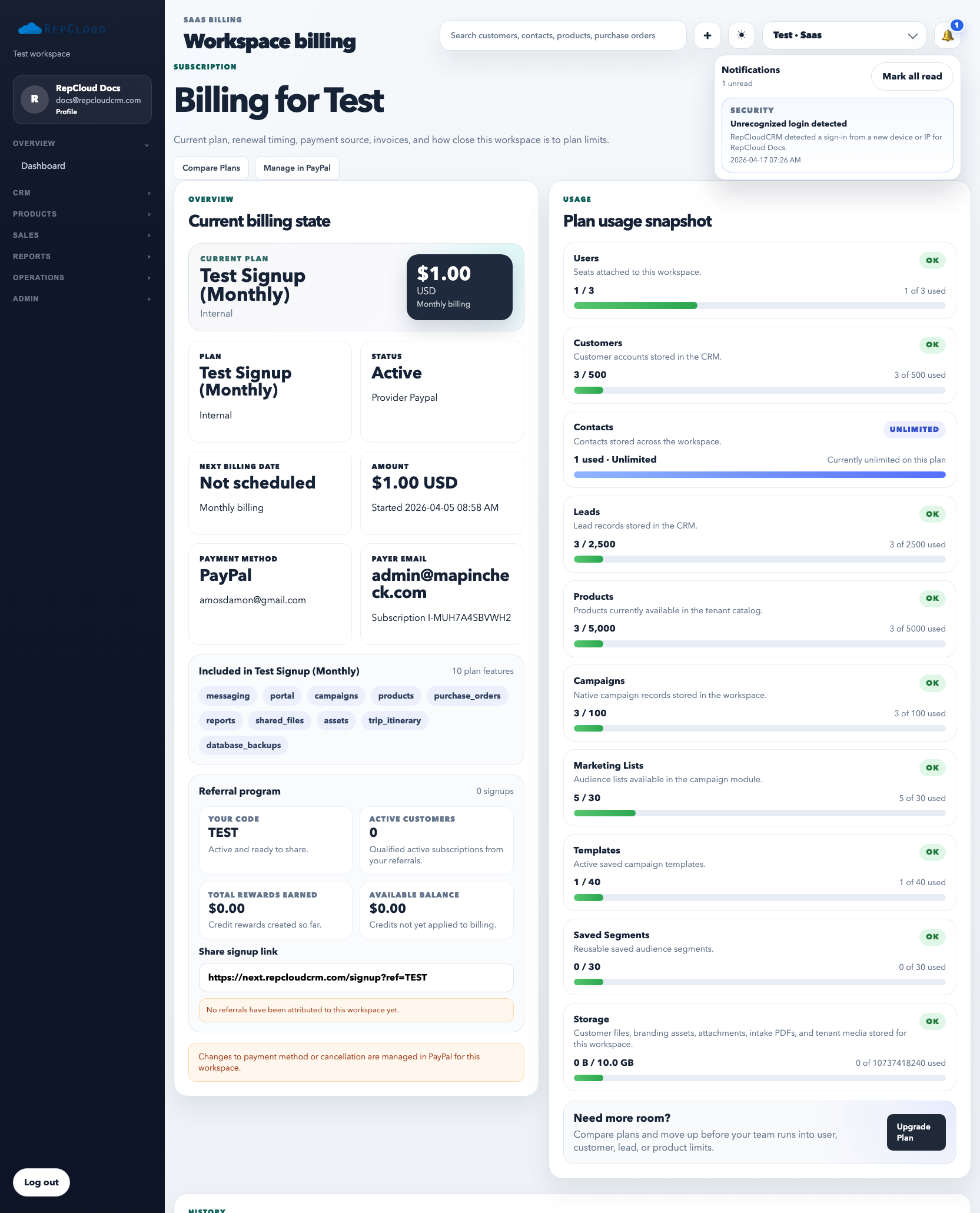This screenshot has height=1213, width=980.
Task: Click the OK badge on Users
Action: [x=932, y=260]
